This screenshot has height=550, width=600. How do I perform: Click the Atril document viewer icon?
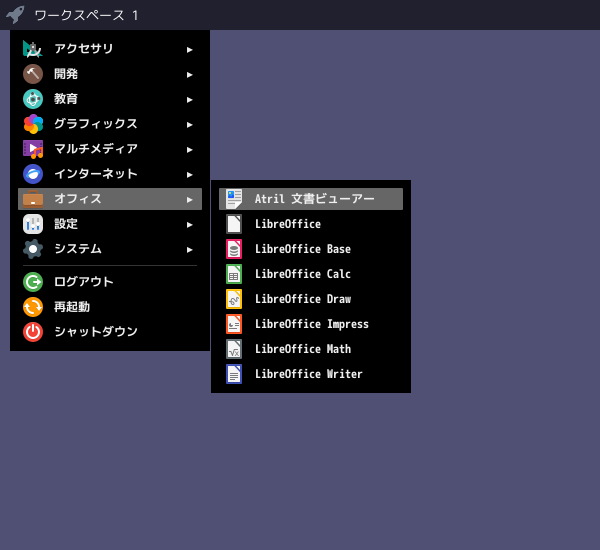(234, 199)
